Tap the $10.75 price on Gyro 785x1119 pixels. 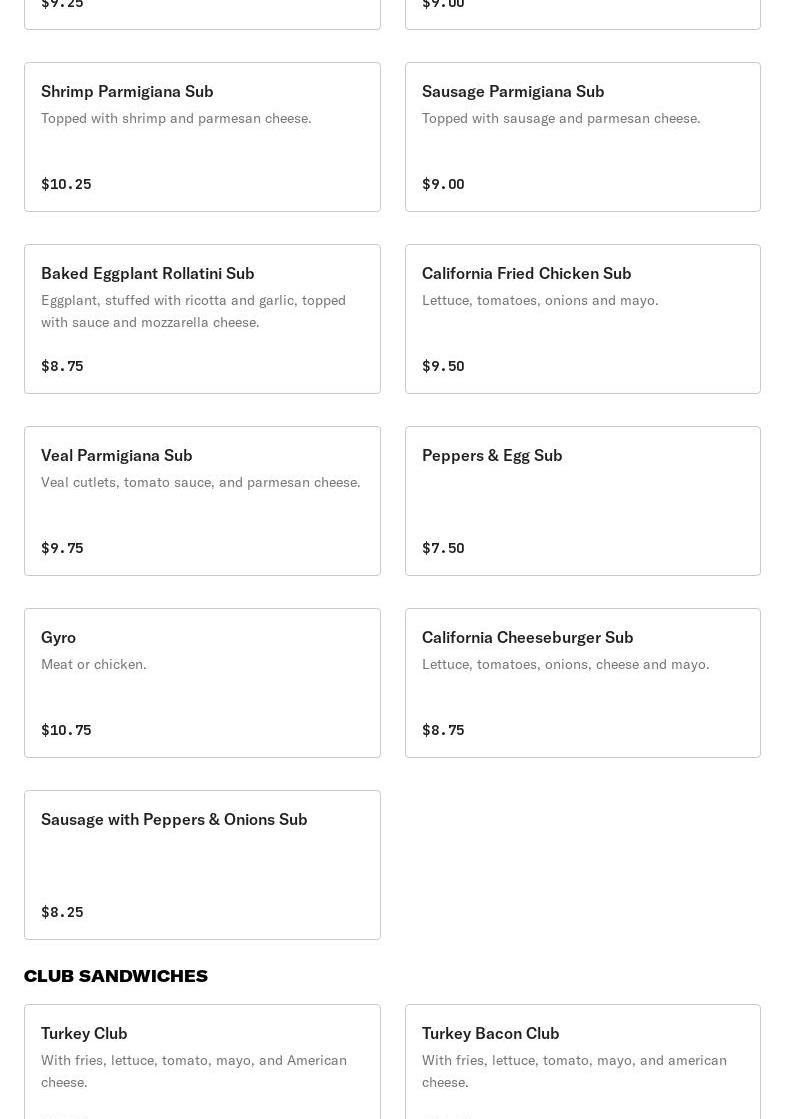[x=66, y=730]
